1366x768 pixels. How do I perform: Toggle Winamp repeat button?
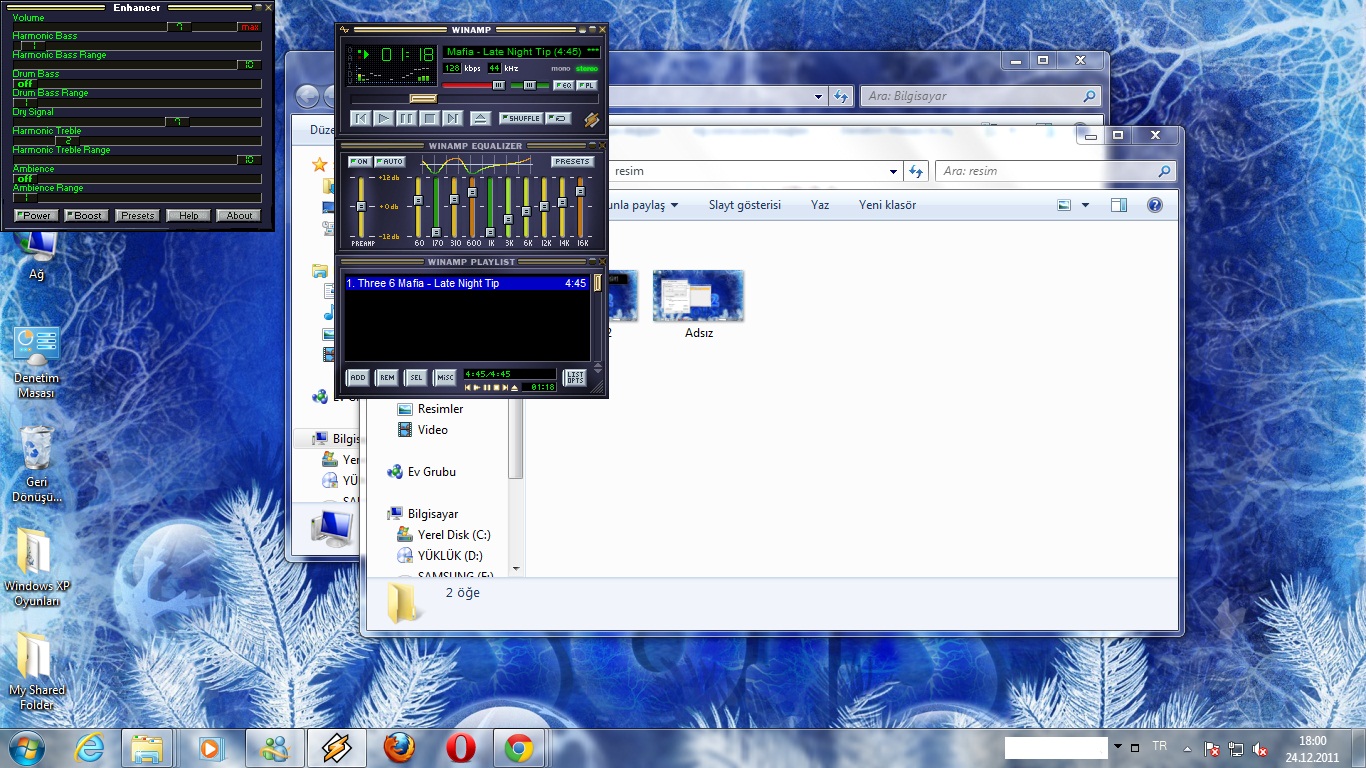tap(559, 118)
